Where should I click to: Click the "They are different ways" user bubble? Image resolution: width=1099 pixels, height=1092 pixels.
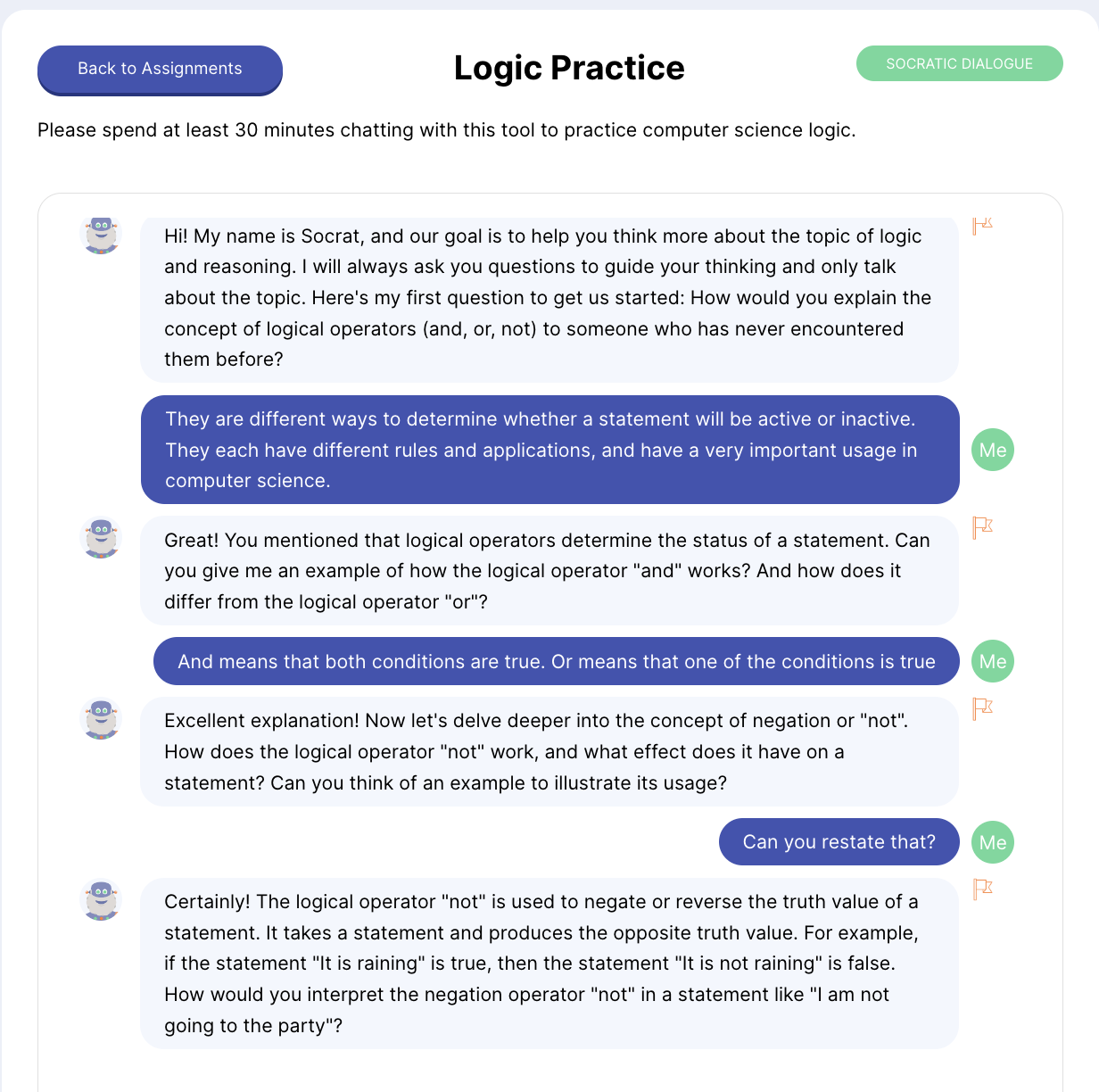click(x=550, y=450)
